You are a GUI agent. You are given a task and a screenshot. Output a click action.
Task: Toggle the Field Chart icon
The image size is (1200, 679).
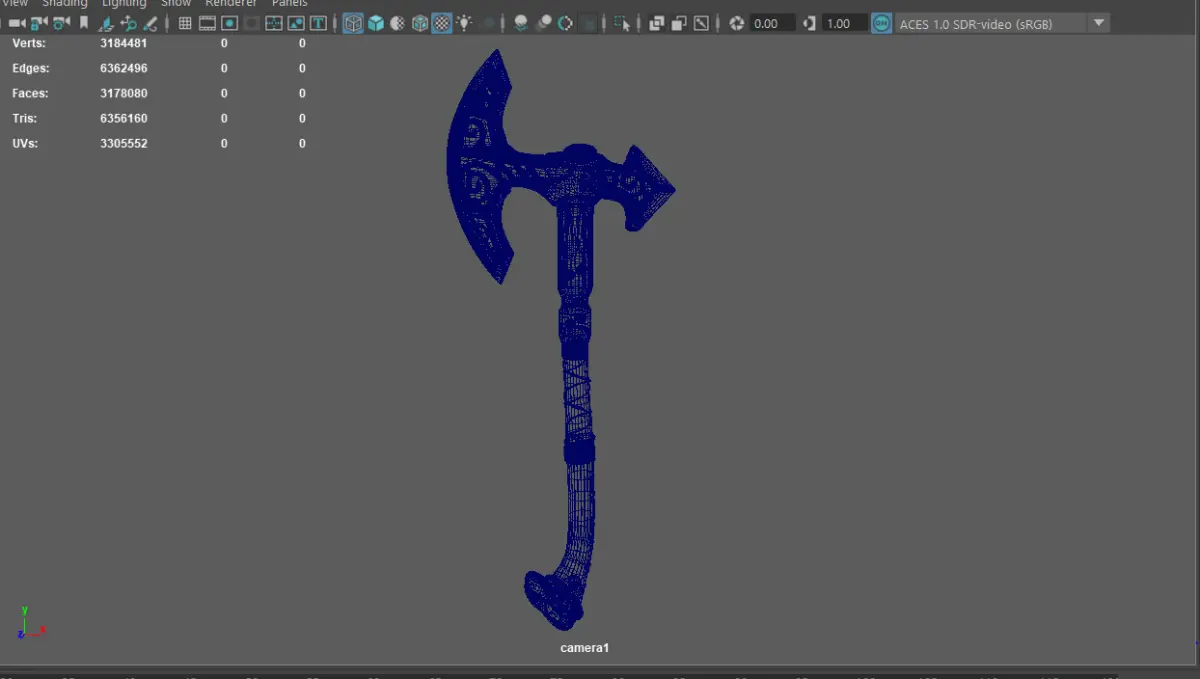[274, 23]
